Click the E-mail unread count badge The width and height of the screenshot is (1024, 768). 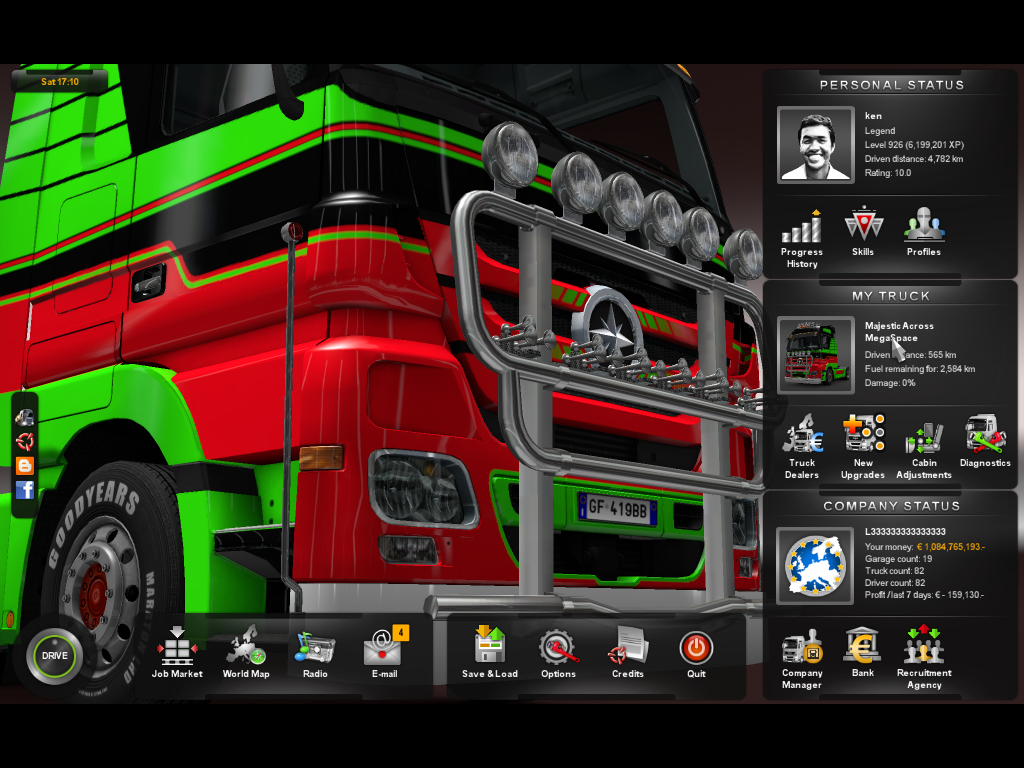pyautogui.click(x=400, y=632)
